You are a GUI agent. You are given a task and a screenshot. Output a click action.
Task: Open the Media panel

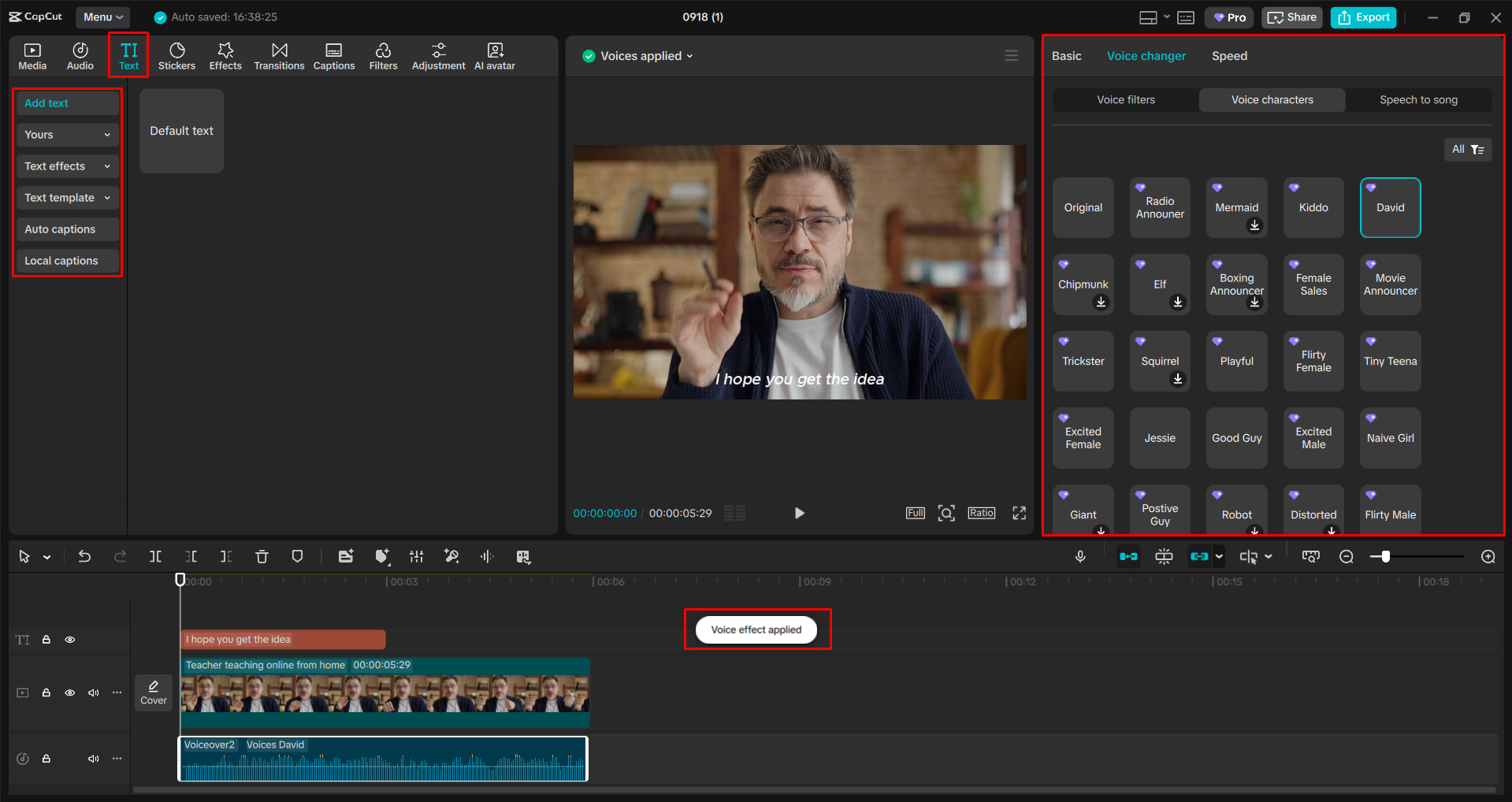coord(32,55)
